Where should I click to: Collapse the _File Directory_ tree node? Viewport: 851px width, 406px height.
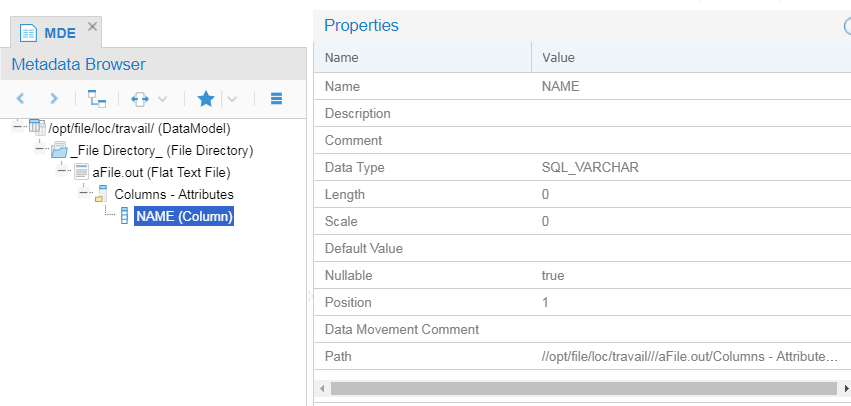click(40, 150)
